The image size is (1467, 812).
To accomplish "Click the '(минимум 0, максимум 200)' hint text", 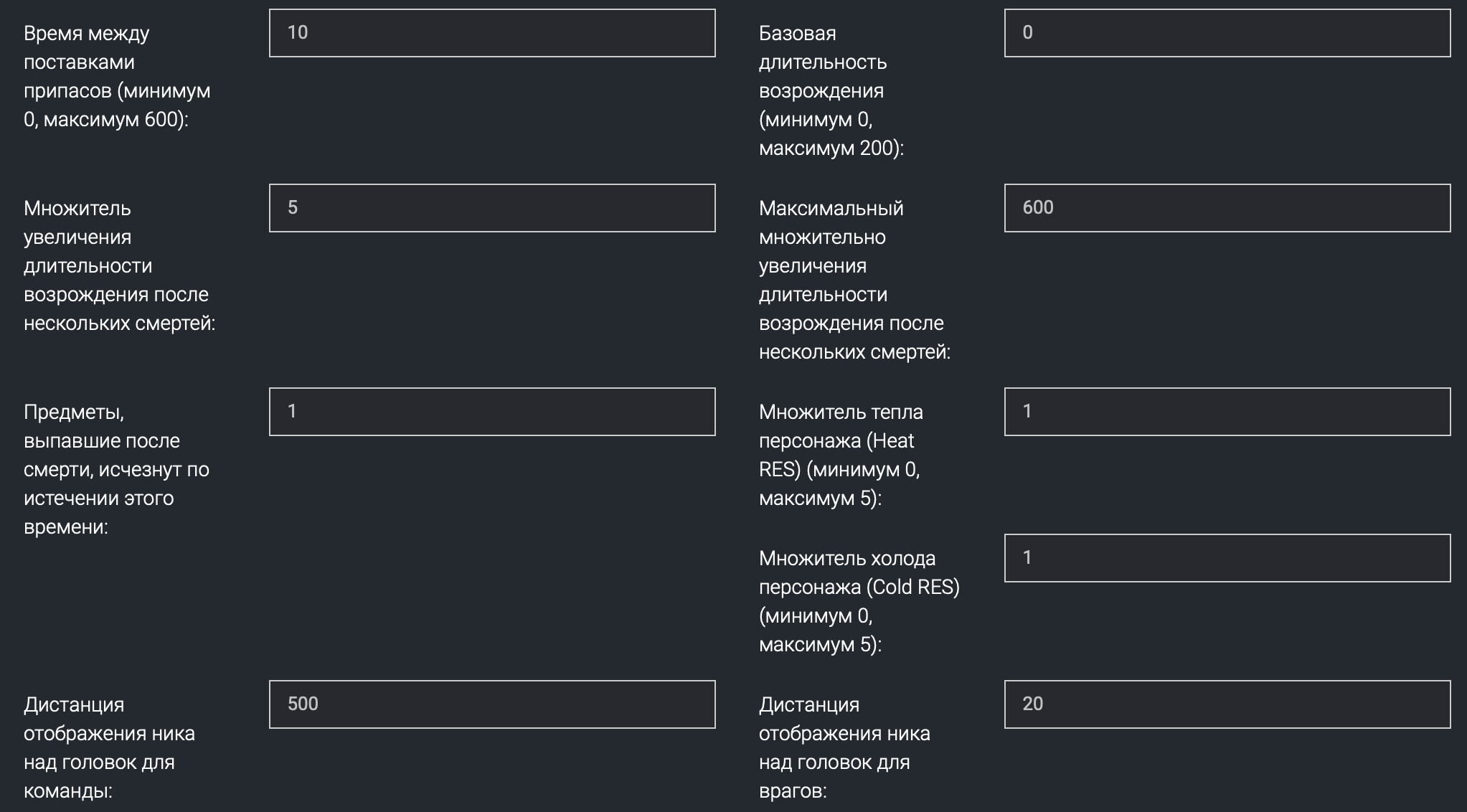I will [x=831, y=134].
